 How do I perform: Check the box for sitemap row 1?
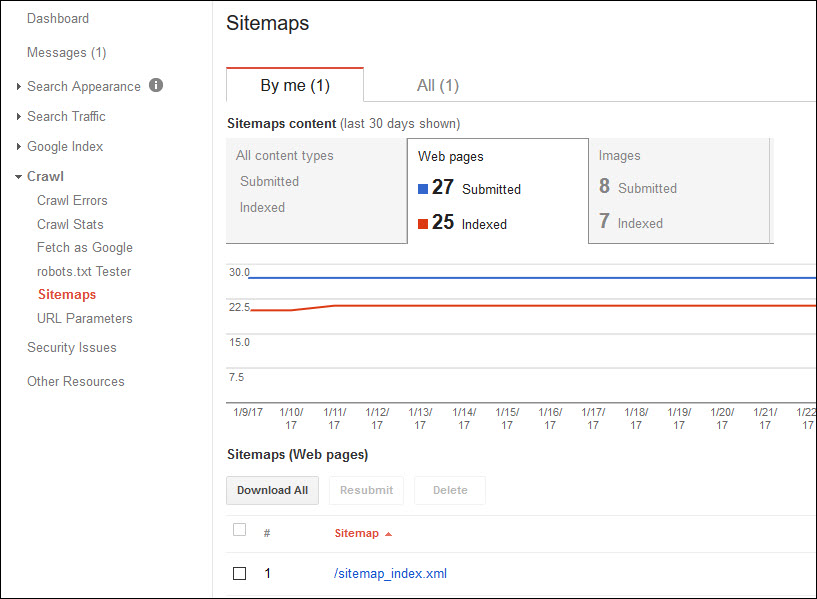239,574
